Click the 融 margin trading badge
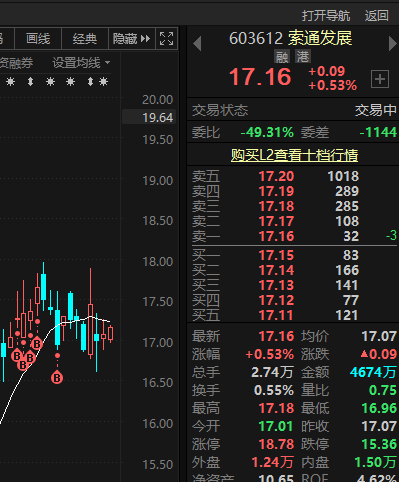The width and height of the screenshot is (399, 482). (x=282, y=57)
